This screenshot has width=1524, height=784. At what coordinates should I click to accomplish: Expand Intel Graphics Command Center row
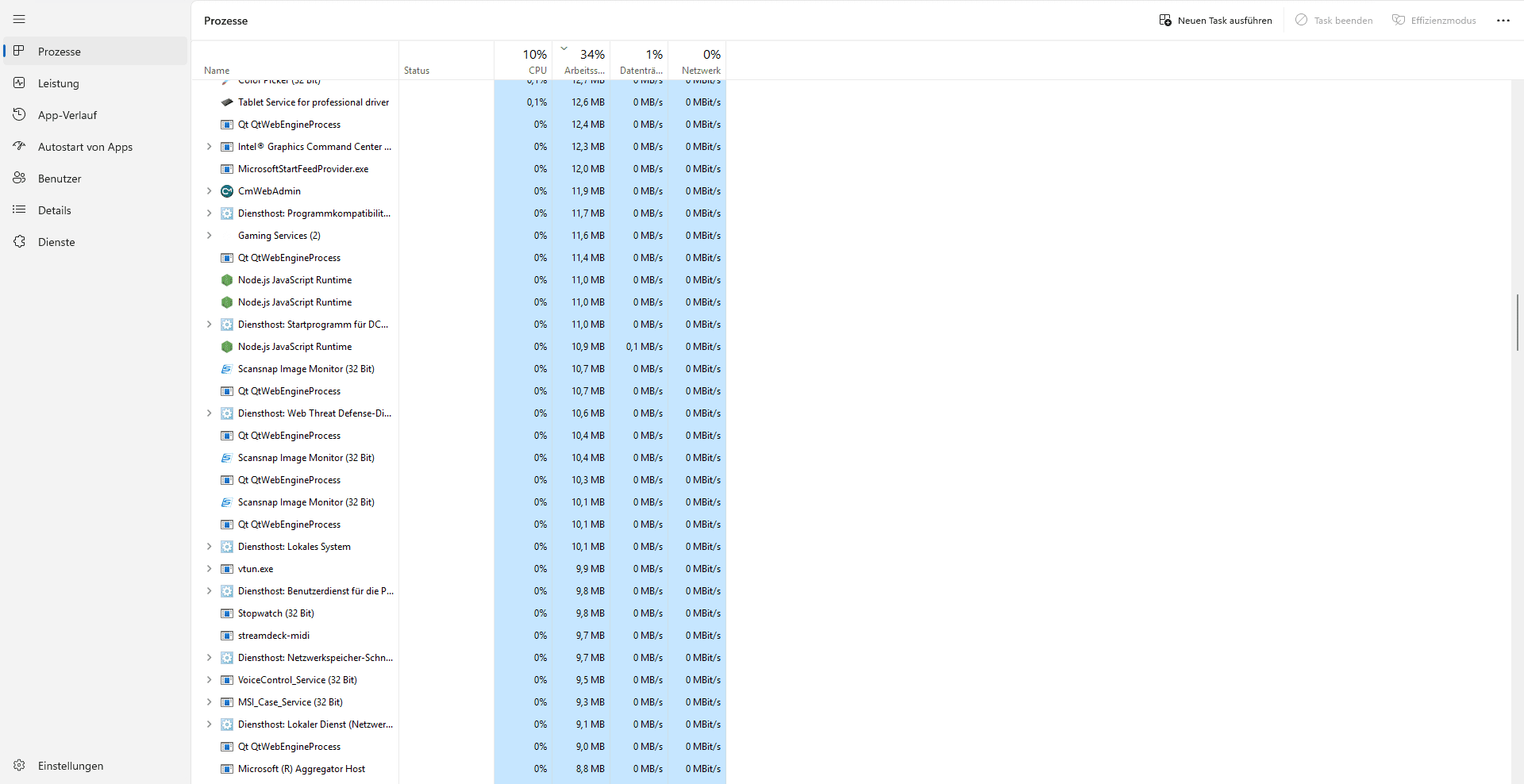210,147
